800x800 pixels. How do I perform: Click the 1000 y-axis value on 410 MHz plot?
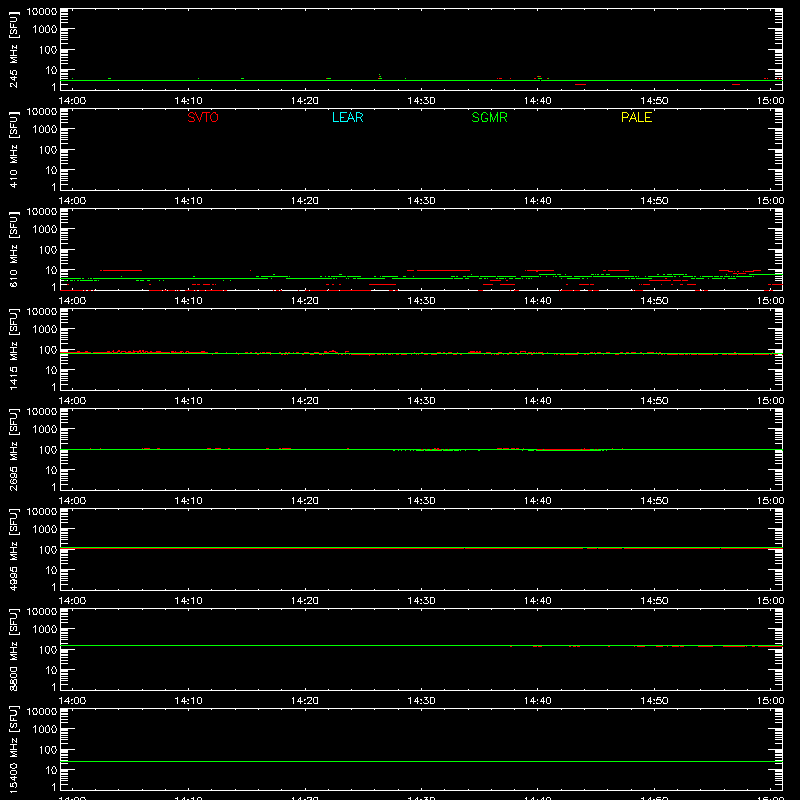click(x=45, y=130)
